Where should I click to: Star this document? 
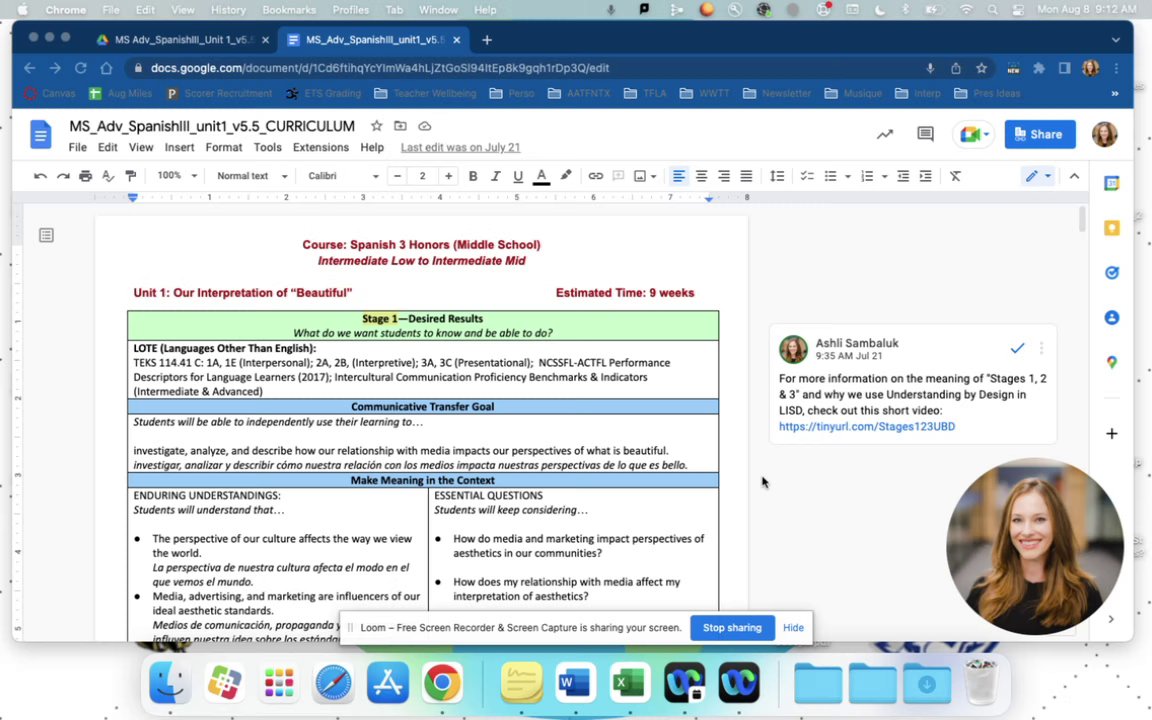(377, 126)
